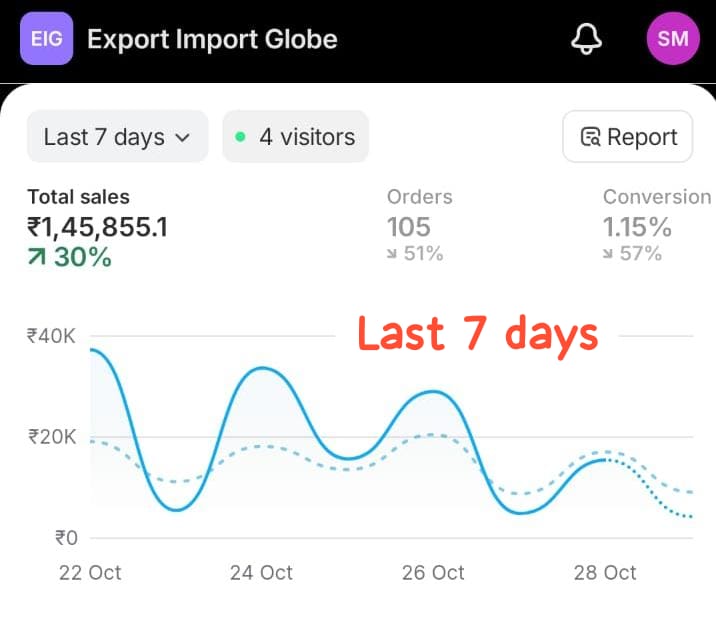Image resolution: width=716 pixels, height=623 pixels.
Task: Select 26 Oct on the chart axis
Action: [x=433, y=572]
